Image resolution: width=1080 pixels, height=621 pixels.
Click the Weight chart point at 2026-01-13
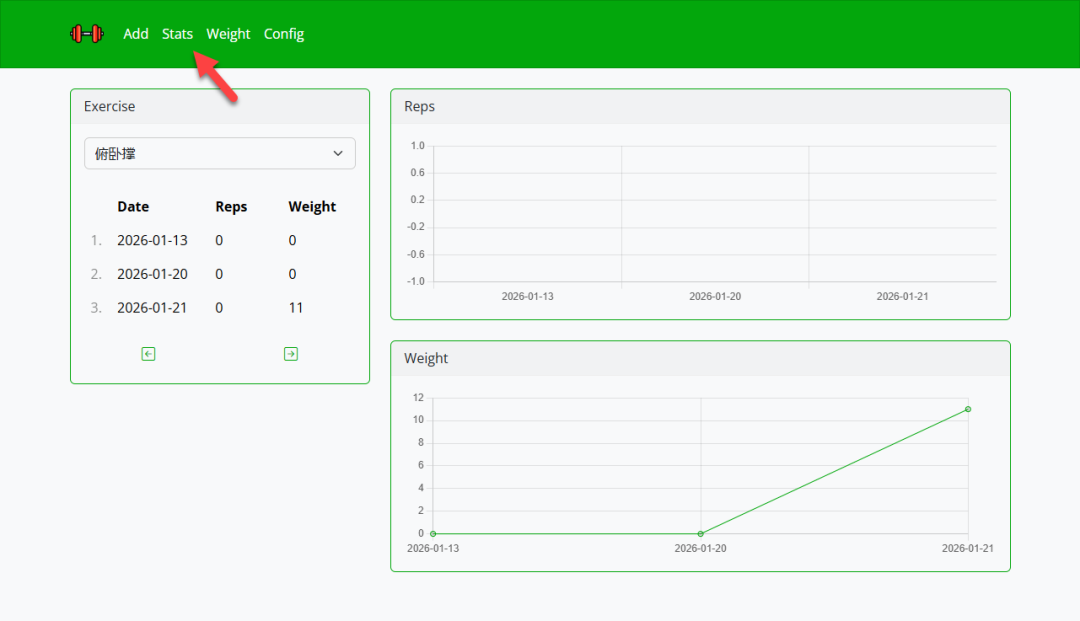(x=433, y=534)
